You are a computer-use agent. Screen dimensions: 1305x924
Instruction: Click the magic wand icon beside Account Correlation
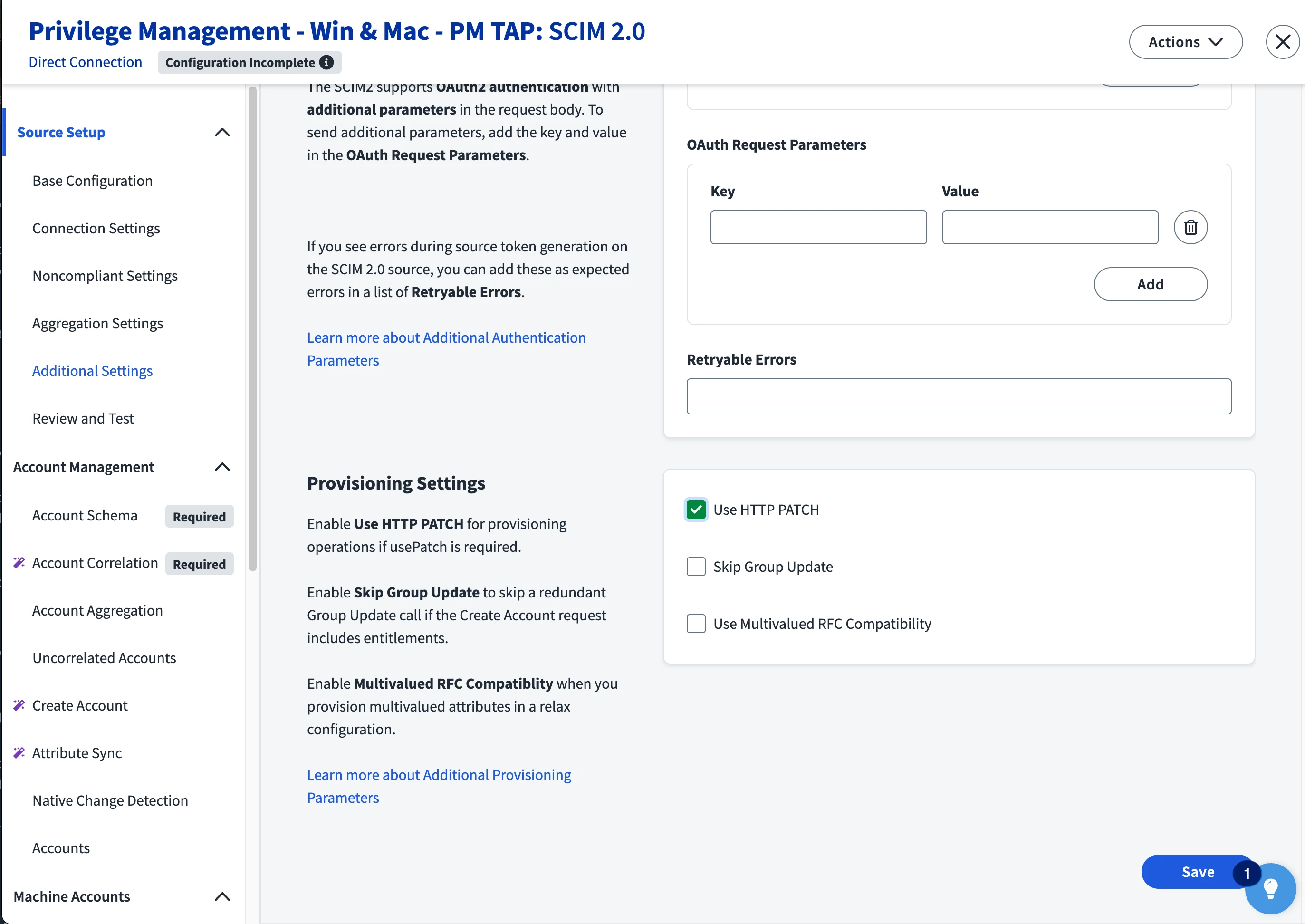coord(19,563)
